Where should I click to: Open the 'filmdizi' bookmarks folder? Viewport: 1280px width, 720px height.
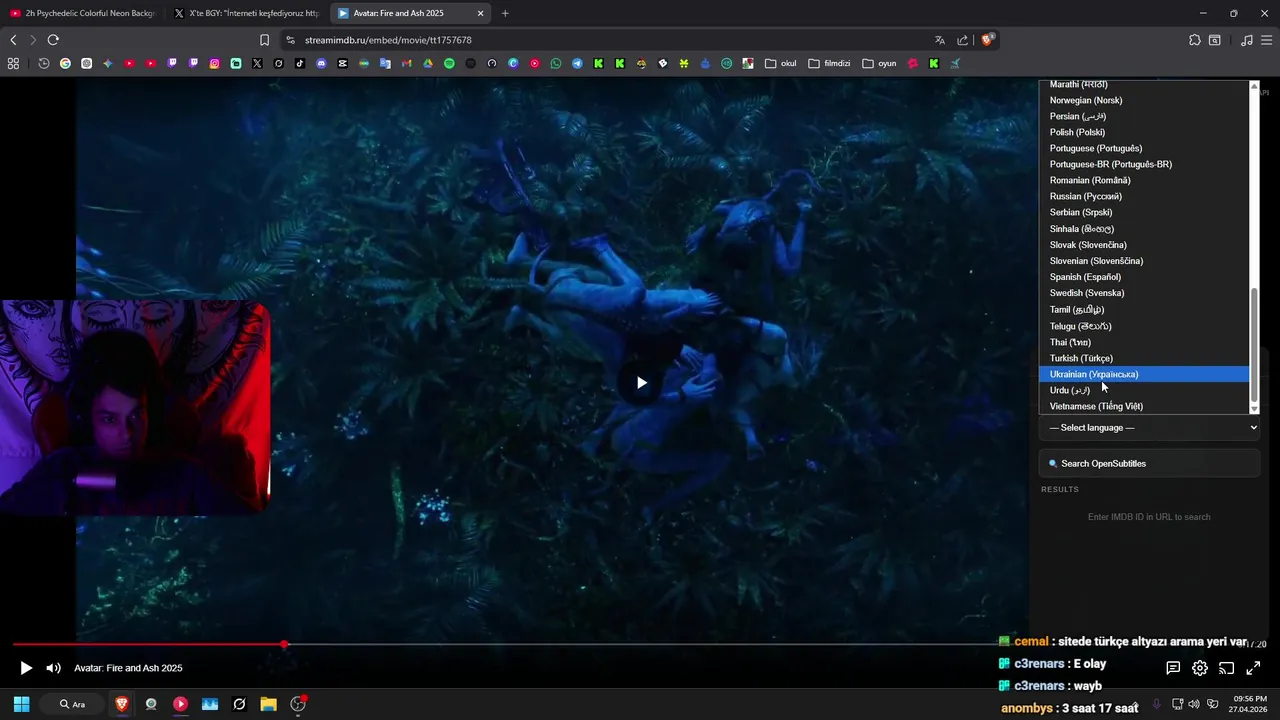(829, 63)
